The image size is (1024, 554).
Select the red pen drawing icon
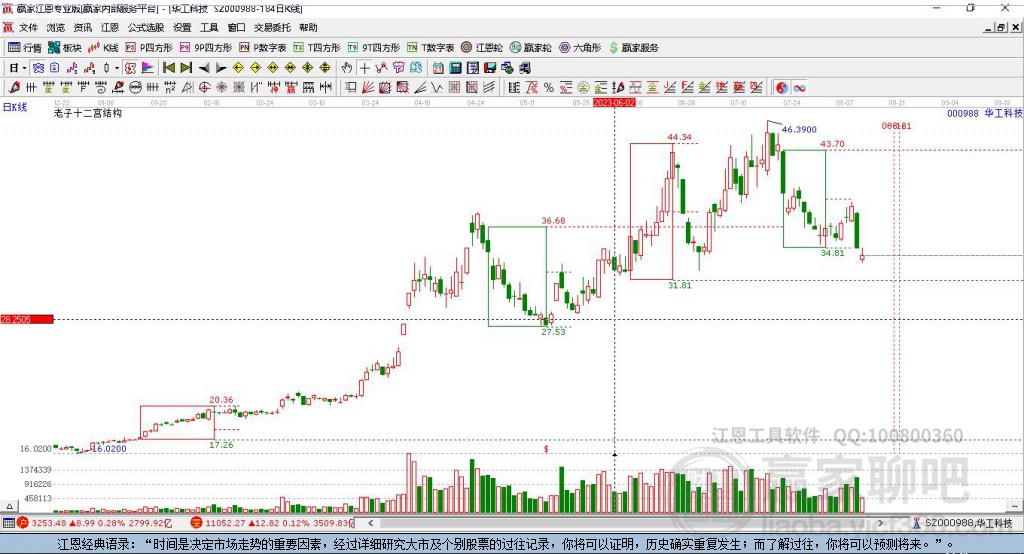14,88
